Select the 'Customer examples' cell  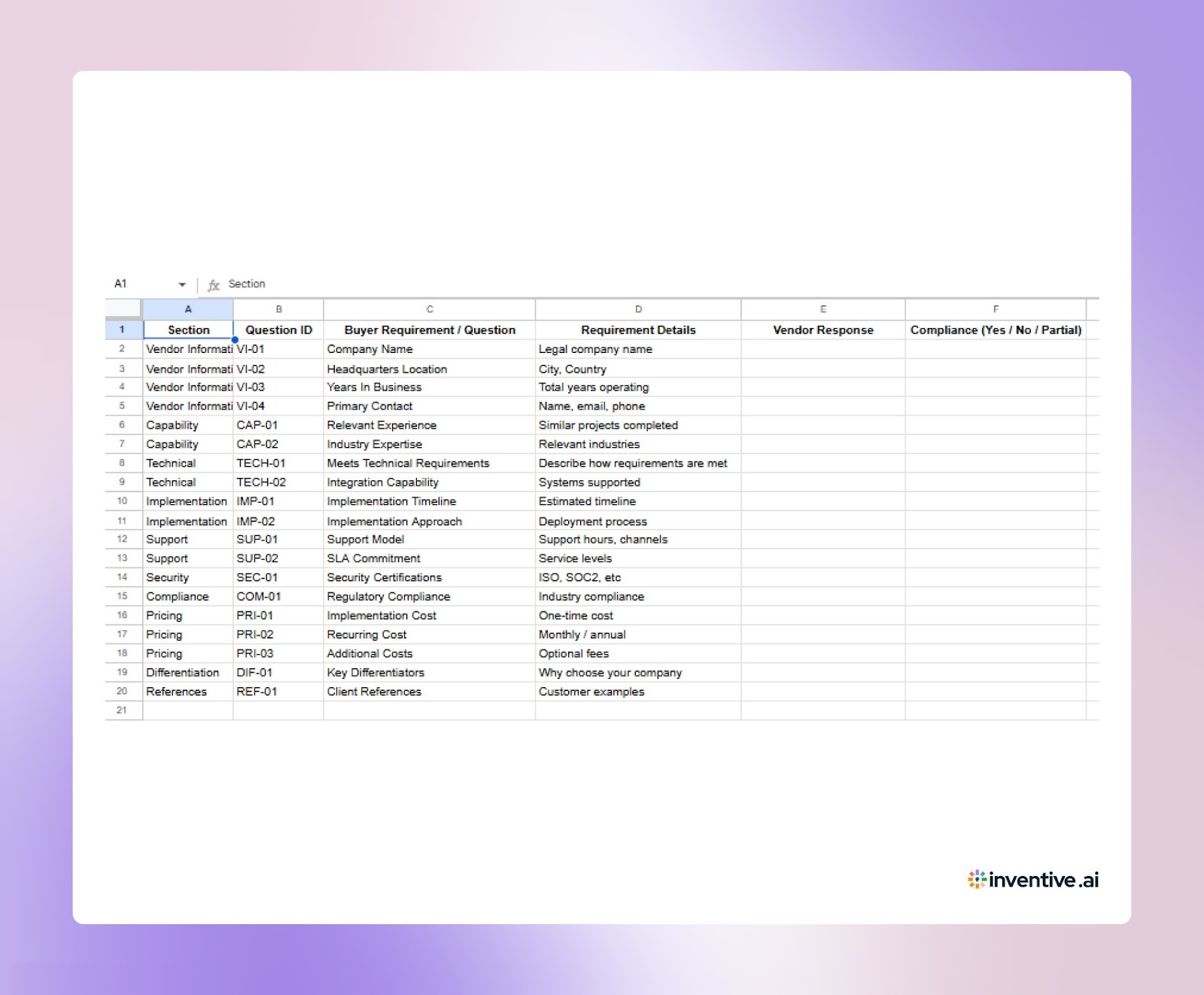[x=637, y=691]
